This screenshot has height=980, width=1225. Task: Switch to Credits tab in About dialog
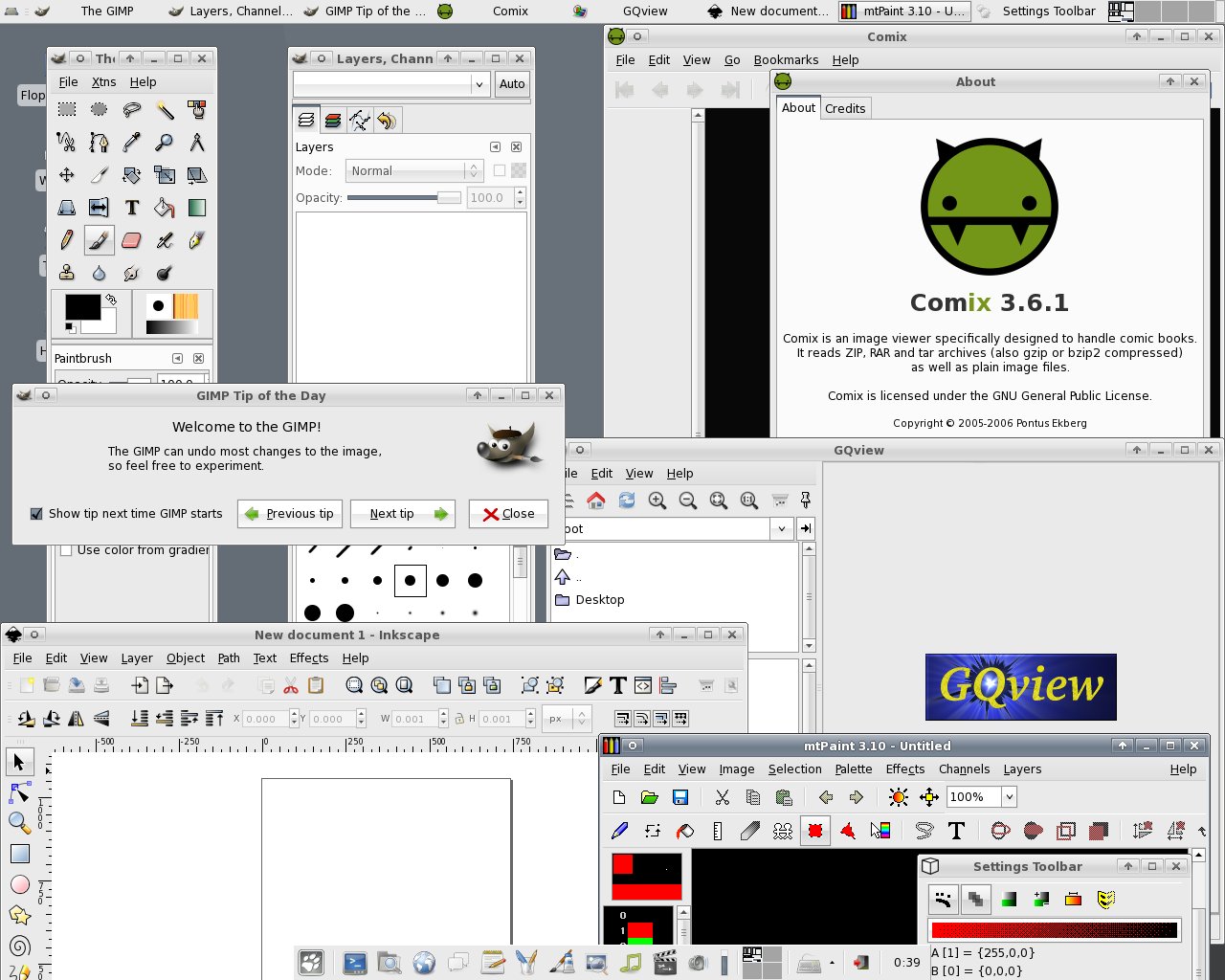pos(845,108)
